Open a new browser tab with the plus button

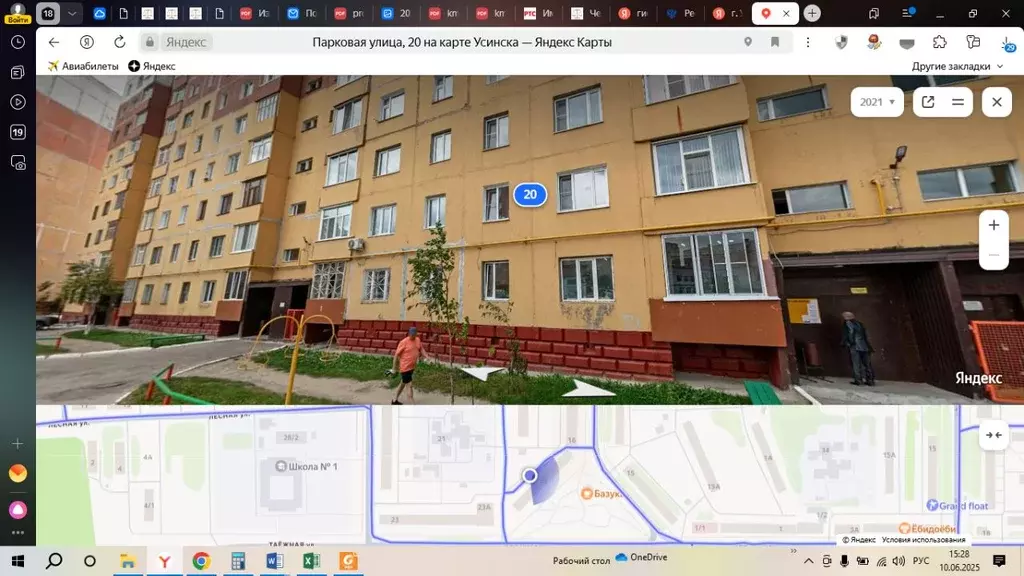(x=812, y=13)
